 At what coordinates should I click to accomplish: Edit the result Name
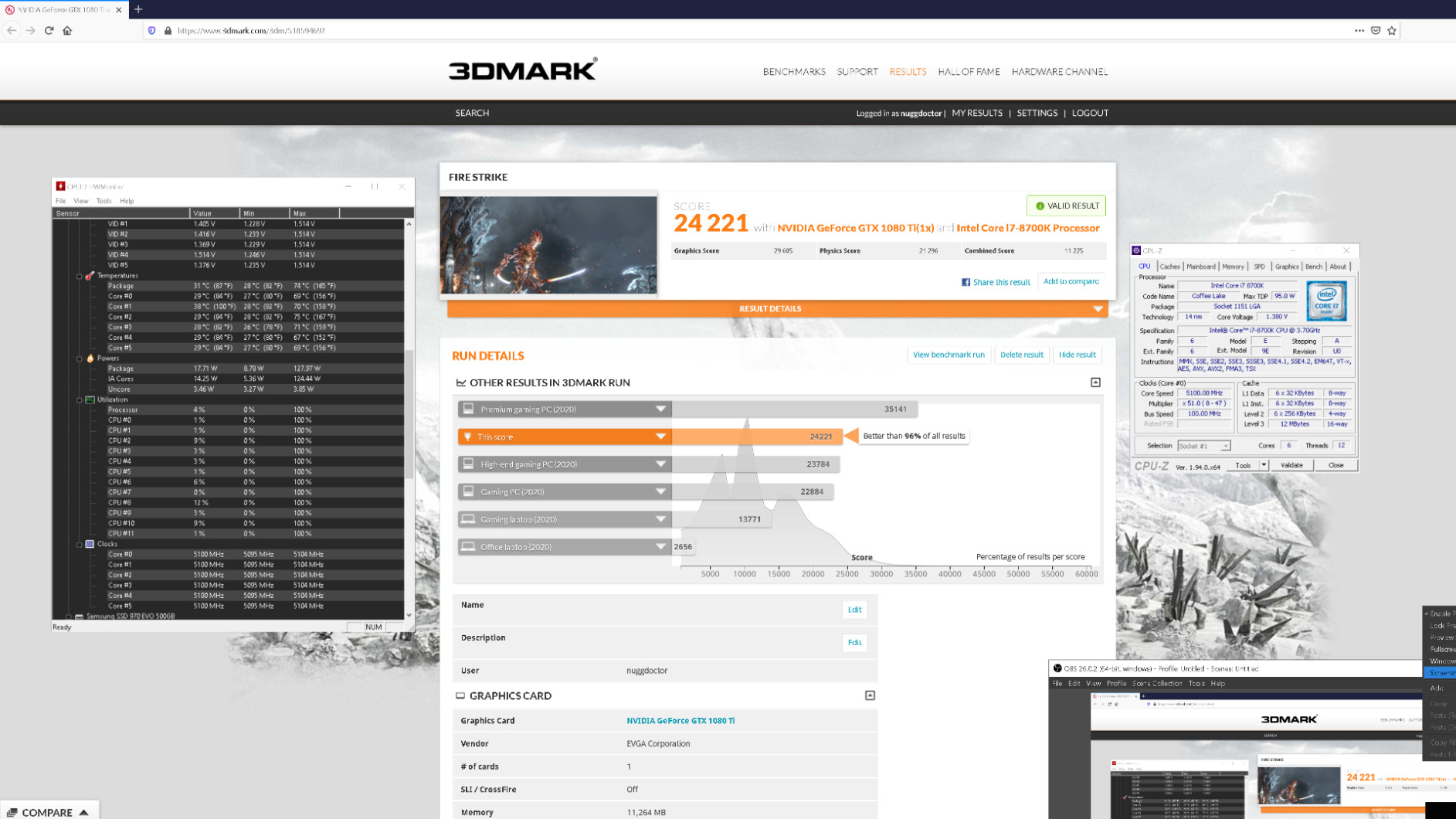[854, 610]
